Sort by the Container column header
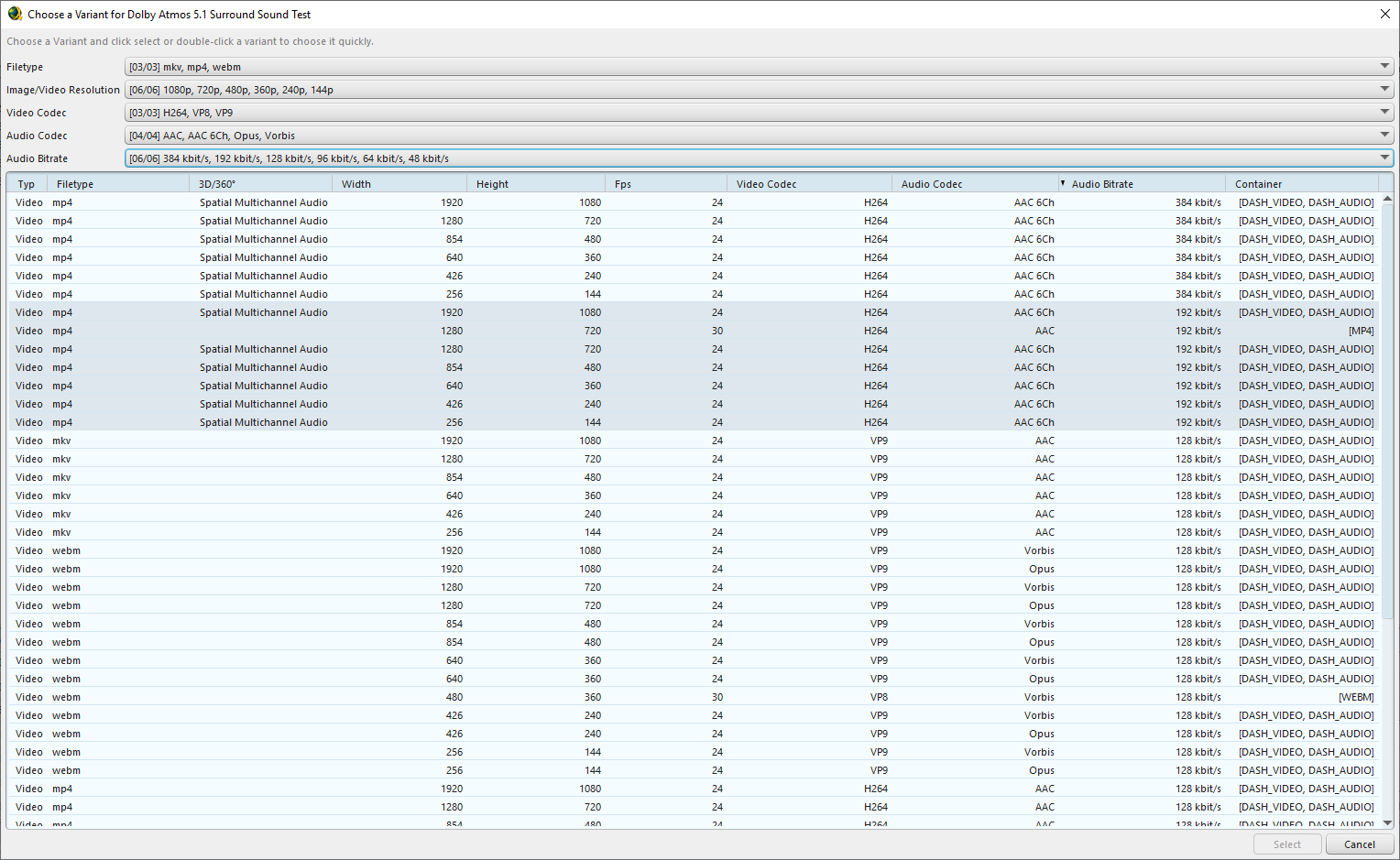Image resolution: width=1400 pixels, height=860 pixels. pos(1301,184)
